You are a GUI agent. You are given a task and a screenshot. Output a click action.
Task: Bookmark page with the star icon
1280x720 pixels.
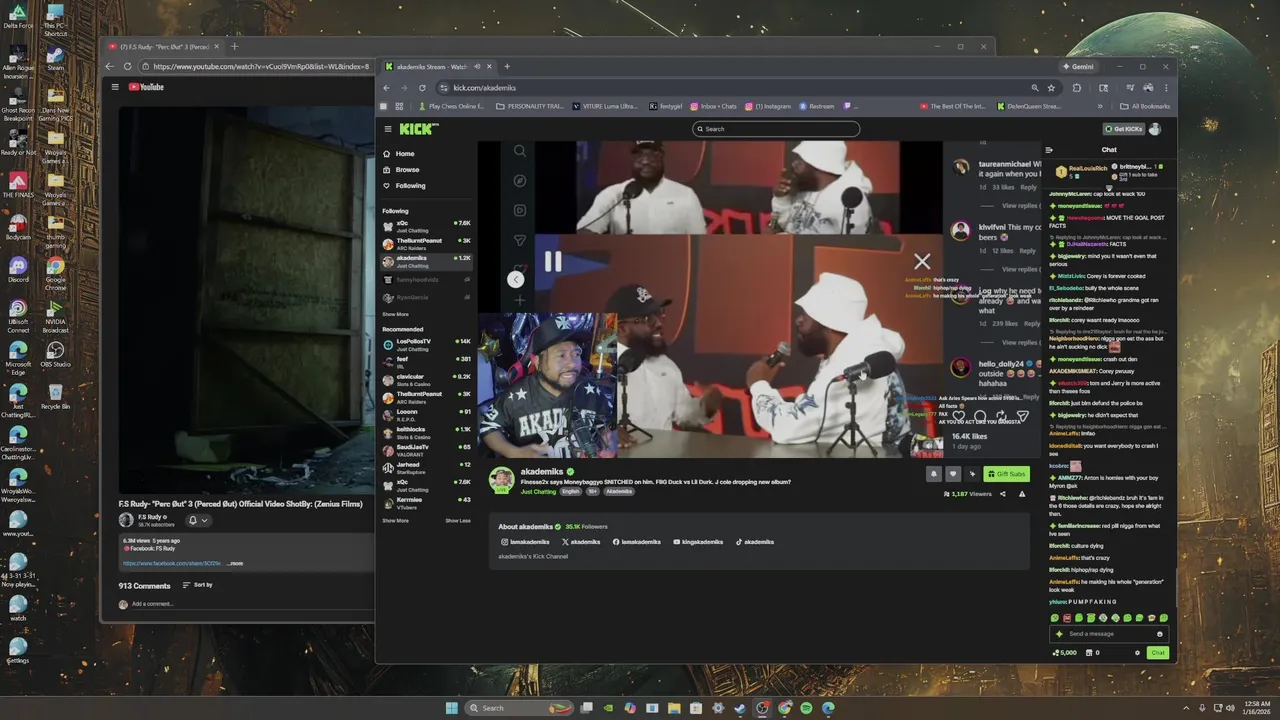pyautogui.click(x=1052, y=88)
